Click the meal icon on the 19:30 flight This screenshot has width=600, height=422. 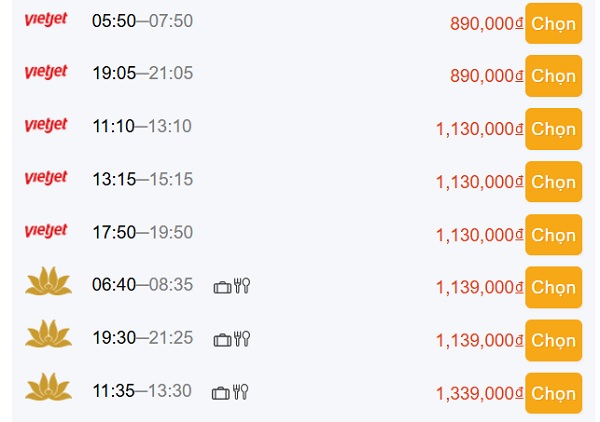click(242, 339)
